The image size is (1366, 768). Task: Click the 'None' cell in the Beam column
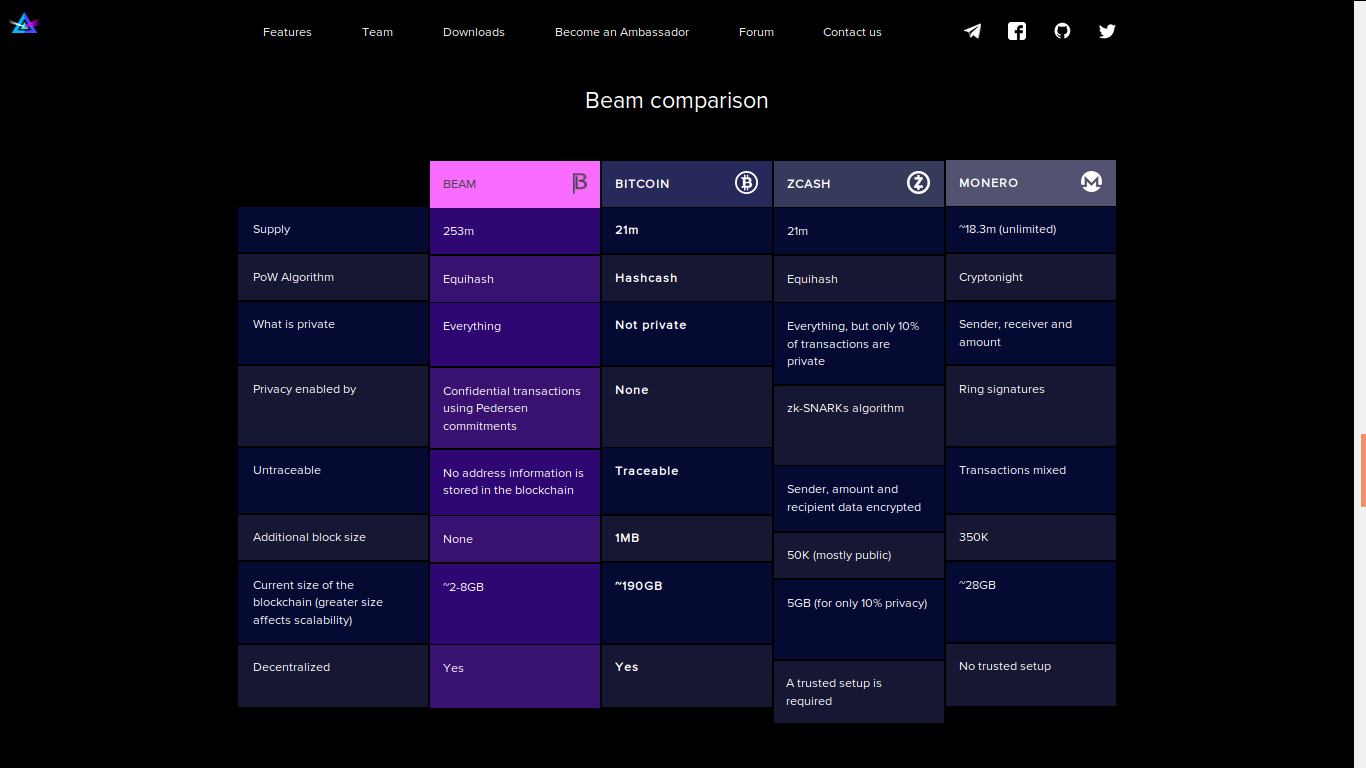click(x=515, y=539)
